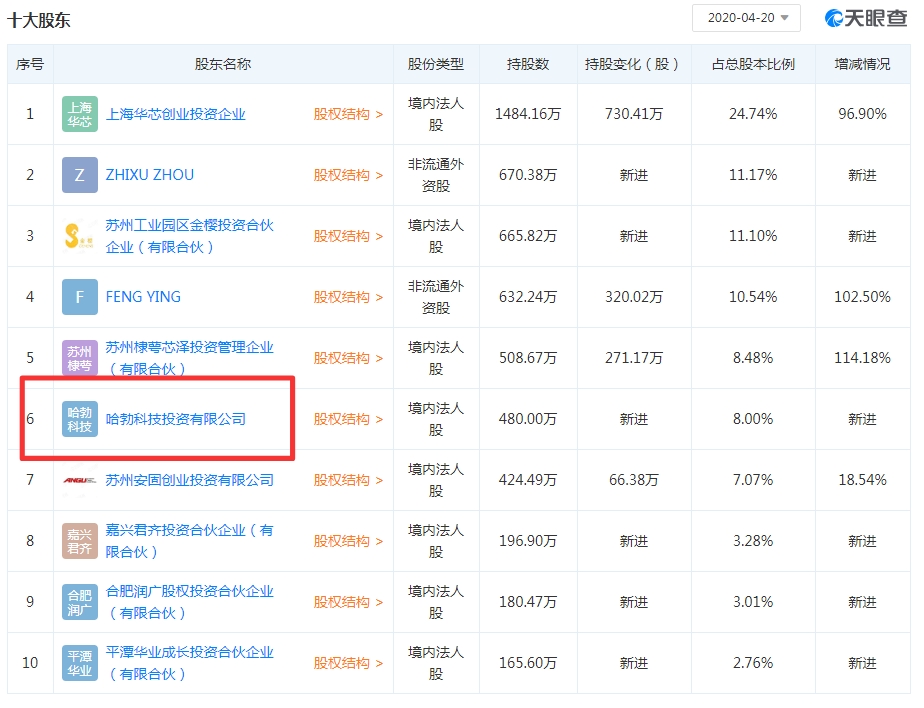The image size is (924, 708).
Task: Select the 665.82万 holding value
Action: coord(528,236)
